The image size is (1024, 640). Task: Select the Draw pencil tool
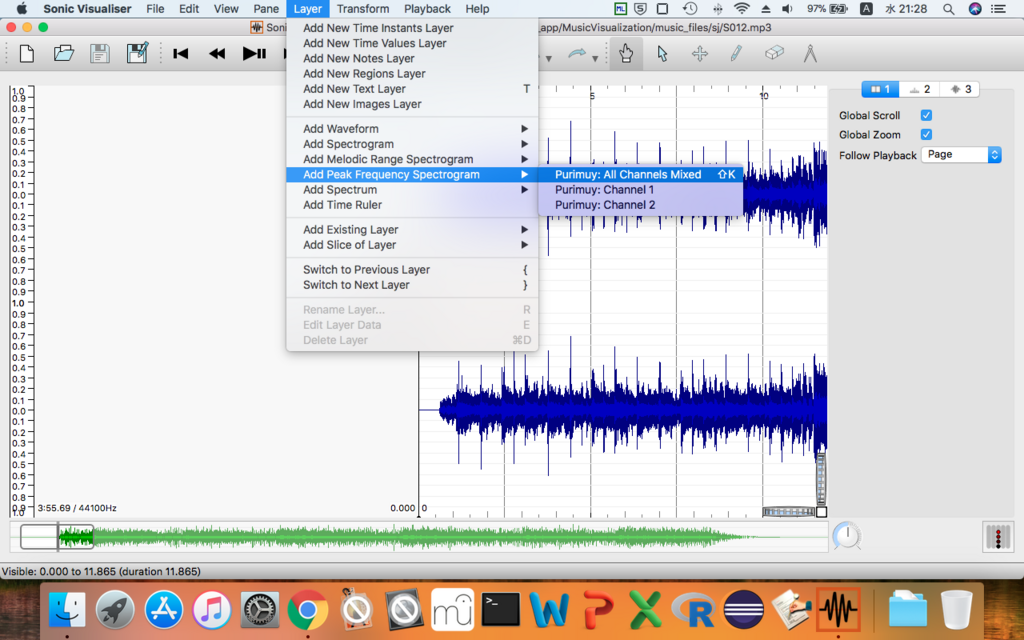click(736, 54)
